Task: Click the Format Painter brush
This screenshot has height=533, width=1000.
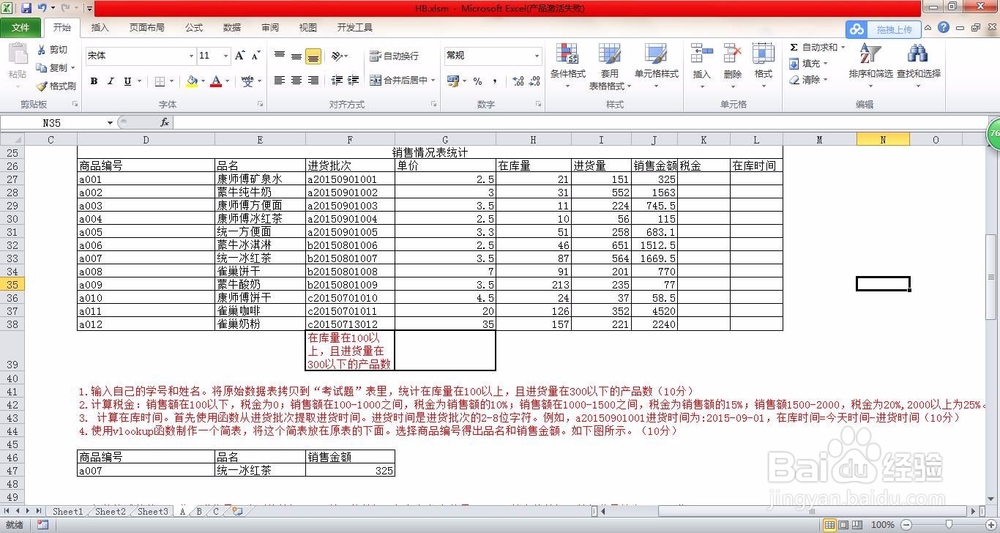Action: point(42,85)
